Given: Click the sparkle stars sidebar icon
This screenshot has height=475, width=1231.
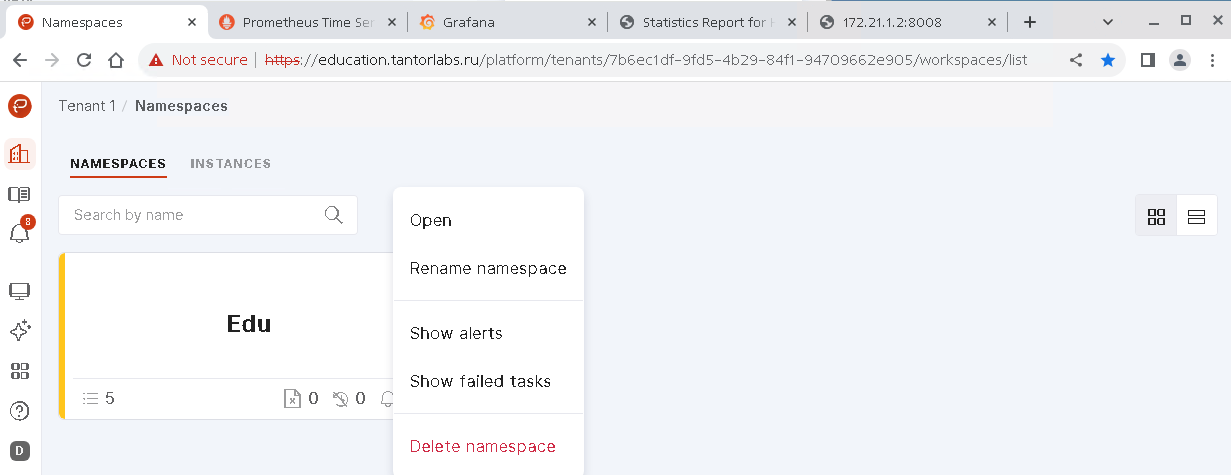Looking at the screenshot, I should tap(19, 331).
